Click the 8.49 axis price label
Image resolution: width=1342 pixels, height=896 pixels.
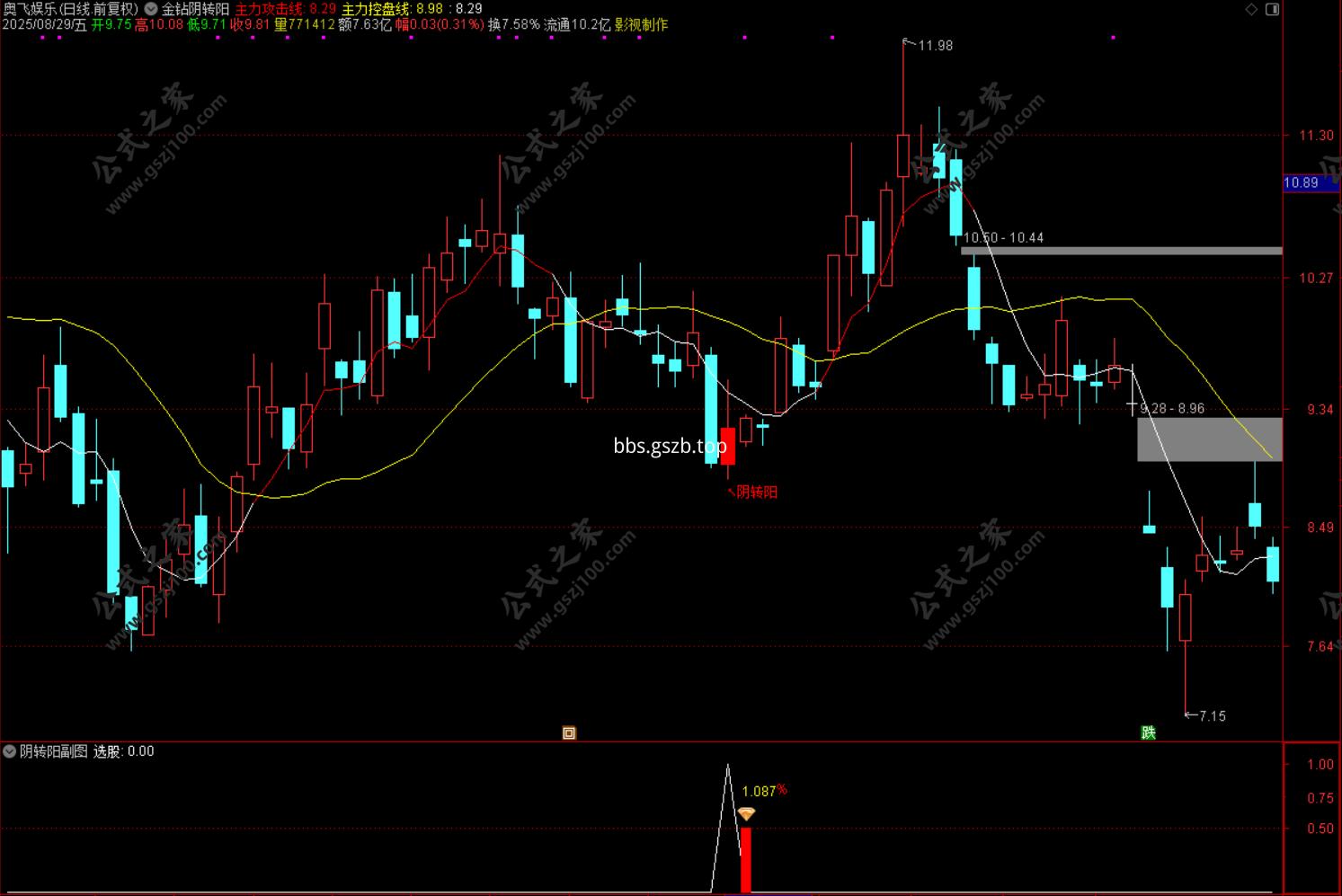[1320, 528]
